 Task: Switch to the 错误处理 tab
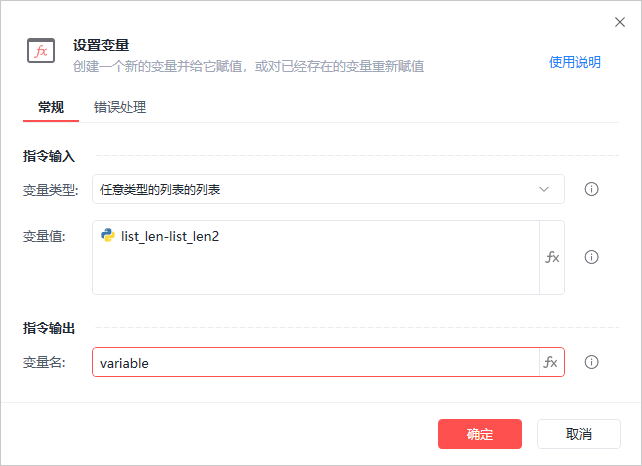(120, 107)
